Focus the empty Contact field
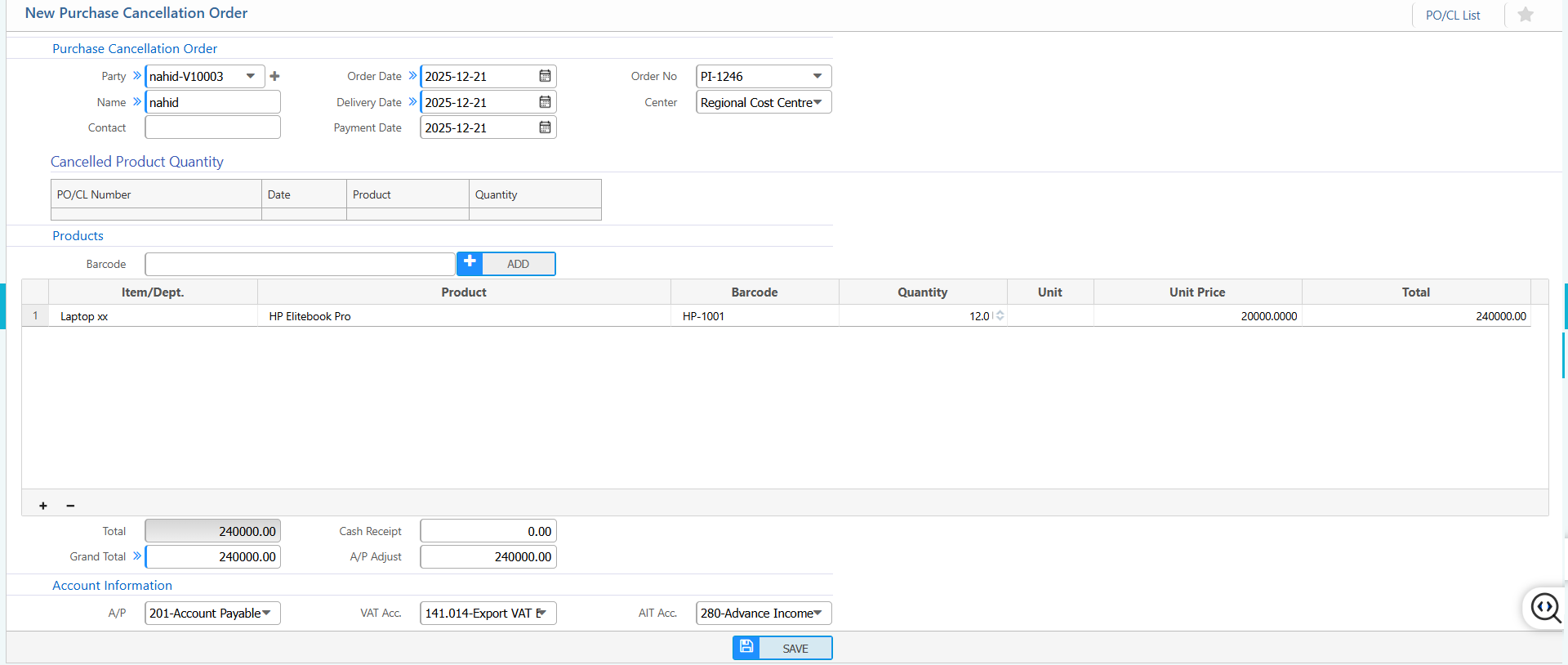This screenshot has height=665, width=1568. [x=212, y=127]
